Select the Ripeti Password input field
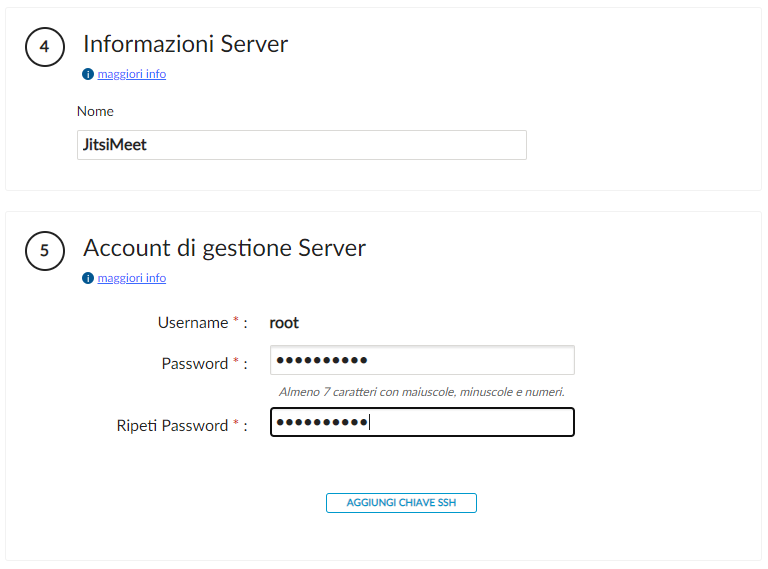768x569 pixels. (x=422, y=422)
